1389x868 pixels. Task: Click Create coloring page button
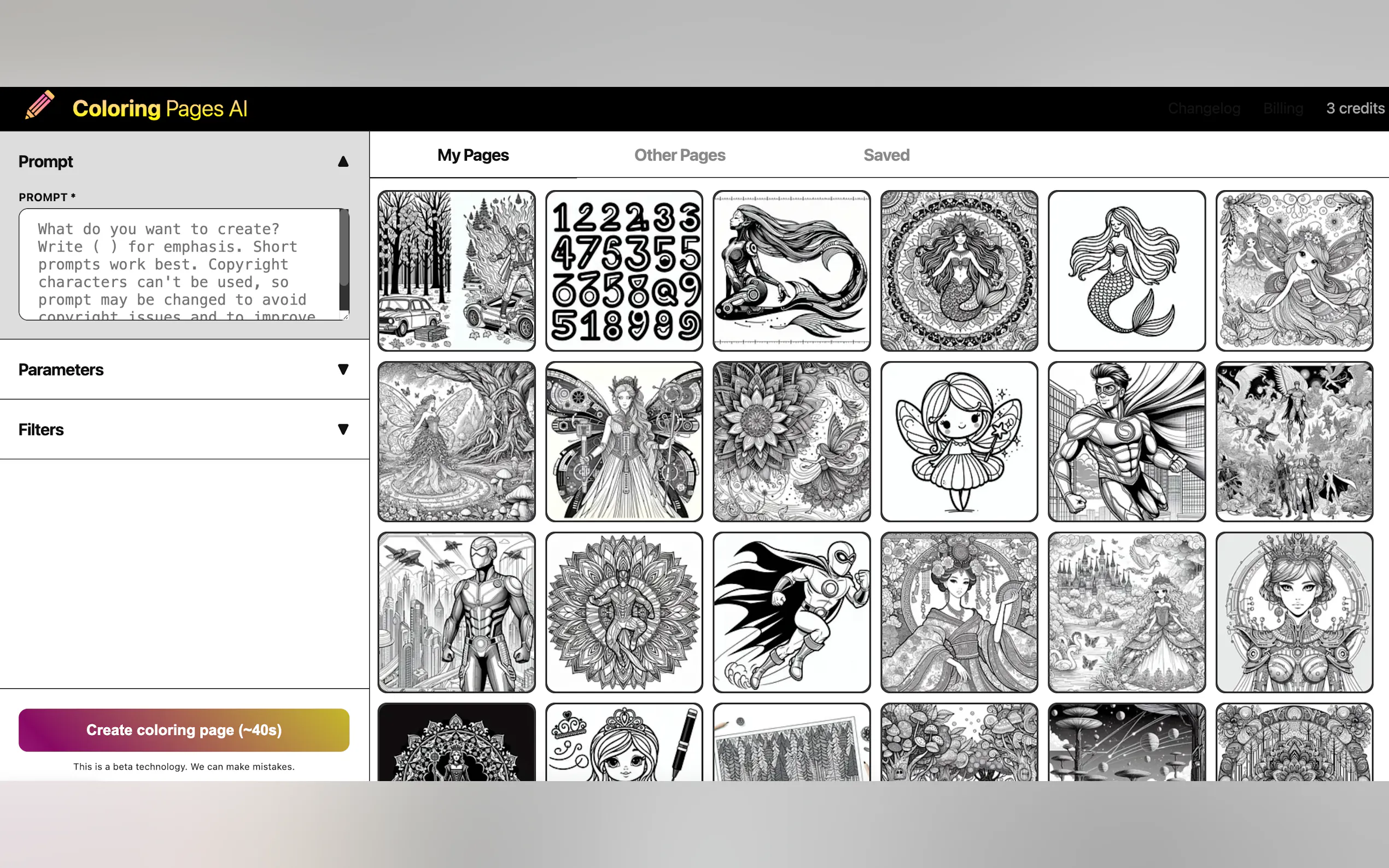coord(184,730)
